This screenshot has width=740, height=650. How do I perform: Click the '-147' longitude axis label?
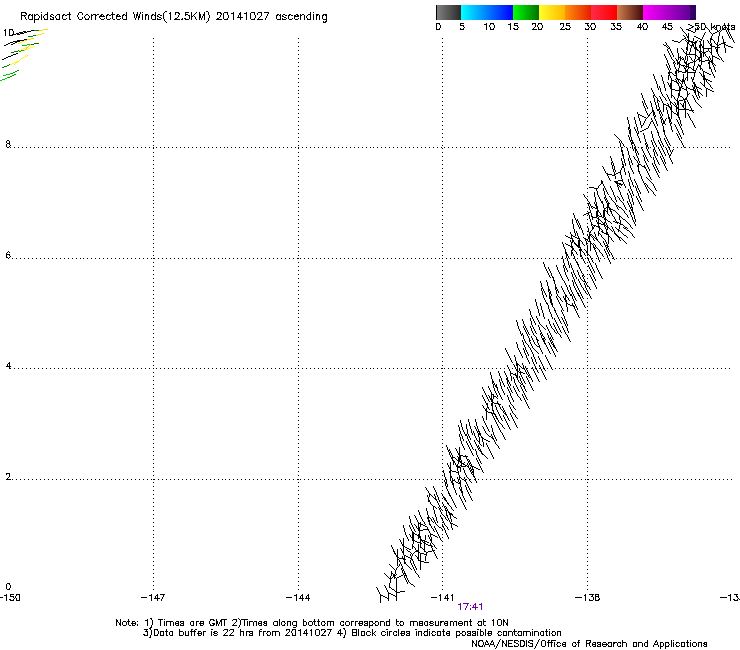[153, 598]
